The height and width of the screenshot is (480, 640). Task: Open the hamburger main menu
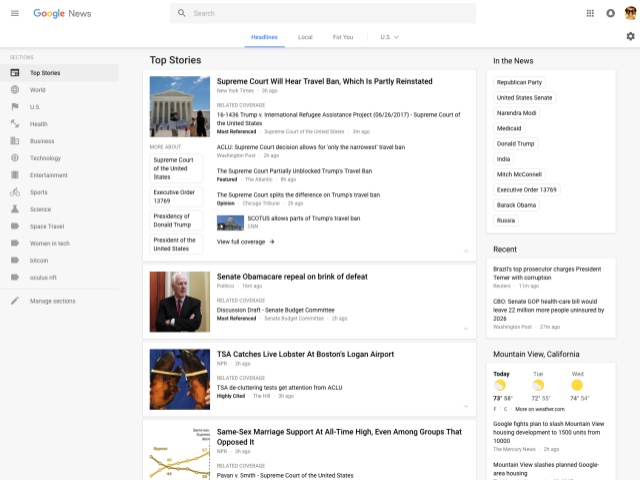14,13
